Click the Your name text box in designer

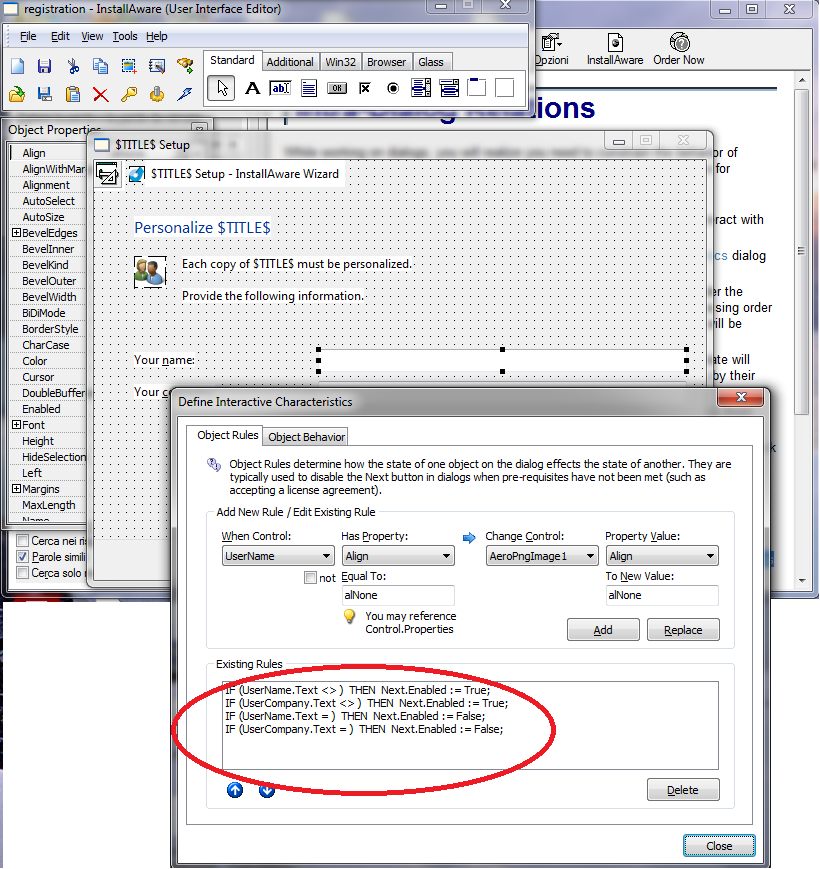[502, 360]
